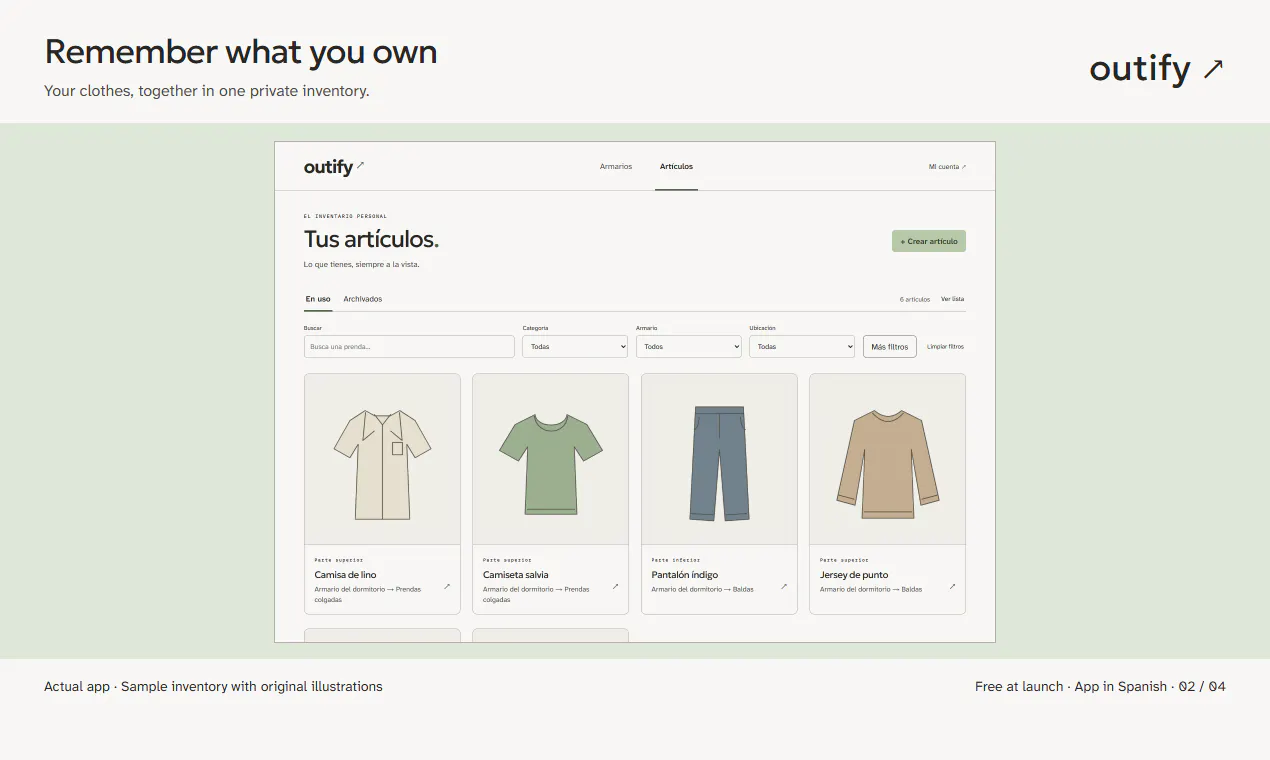1270x760 pixels.
Task: Click the arrow icon on Camisa de lino card
Action: point(447,587)
